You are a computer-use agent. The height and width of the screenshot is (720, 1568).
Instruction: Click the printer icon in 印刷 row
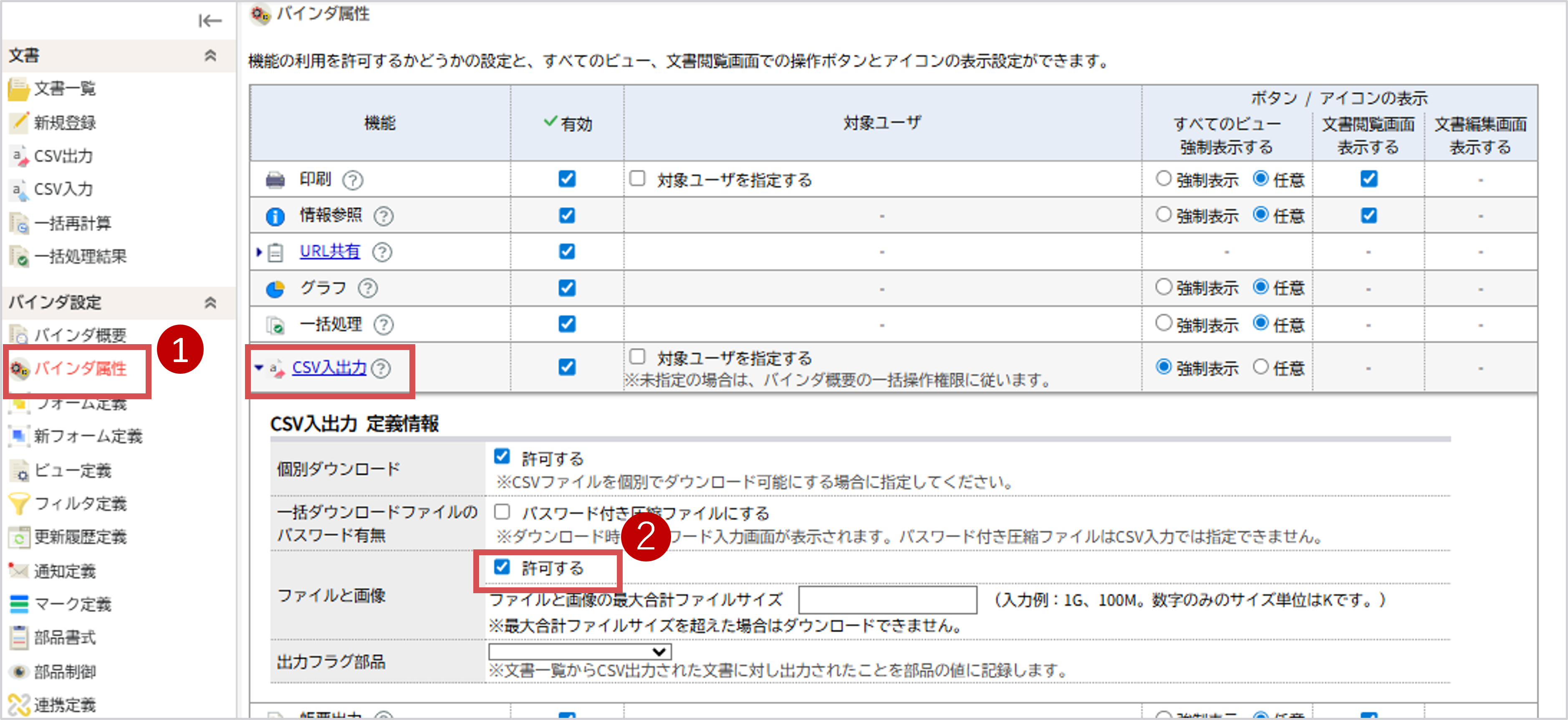click(275, 180)
